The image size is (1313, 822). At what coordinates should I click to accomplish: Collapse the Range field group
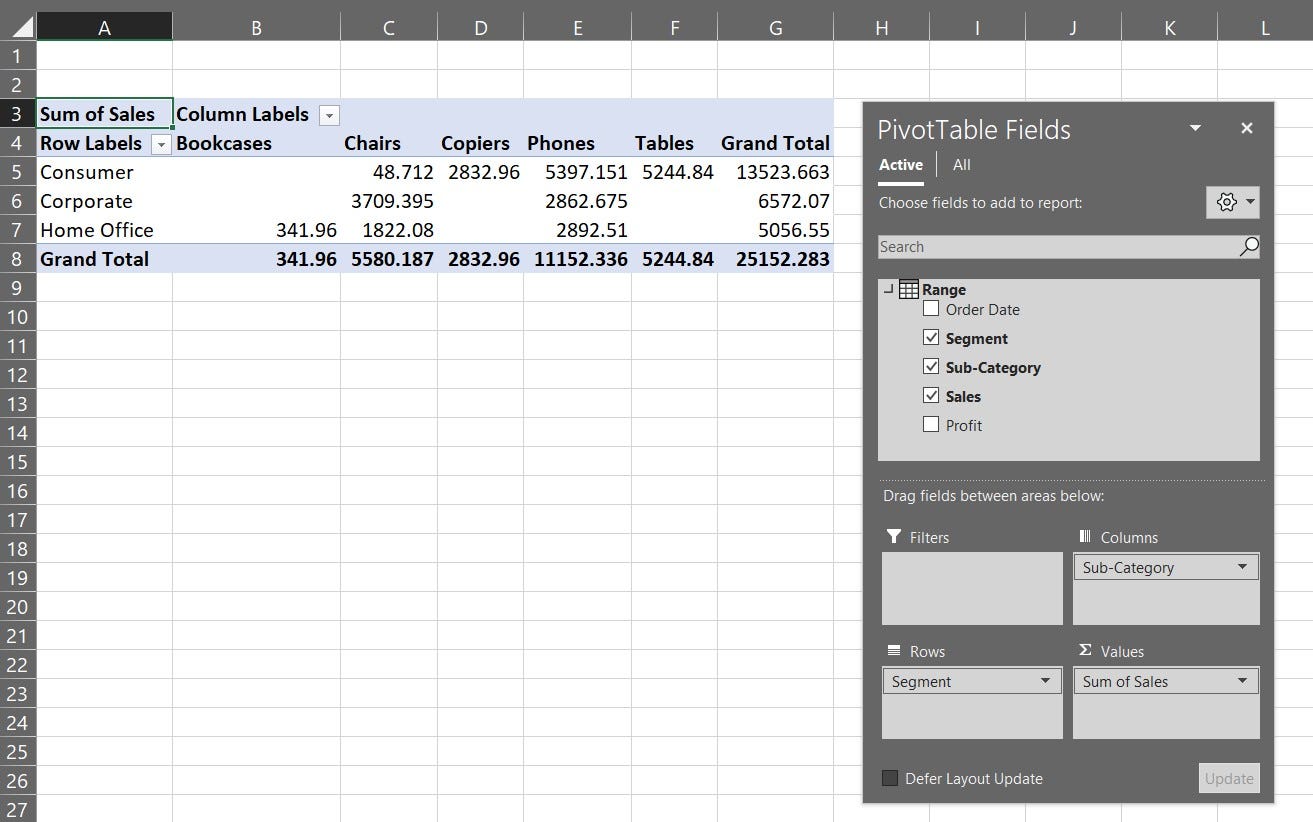(x=886, y=289)
